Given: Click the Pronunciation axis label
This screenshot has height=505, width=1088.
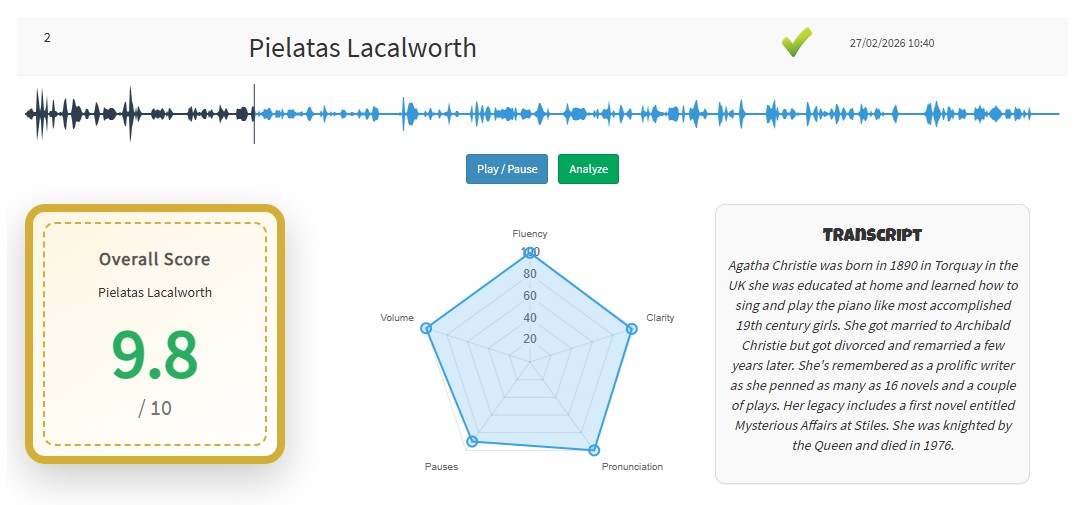Looking at the screenshot, I should [631, 467].
